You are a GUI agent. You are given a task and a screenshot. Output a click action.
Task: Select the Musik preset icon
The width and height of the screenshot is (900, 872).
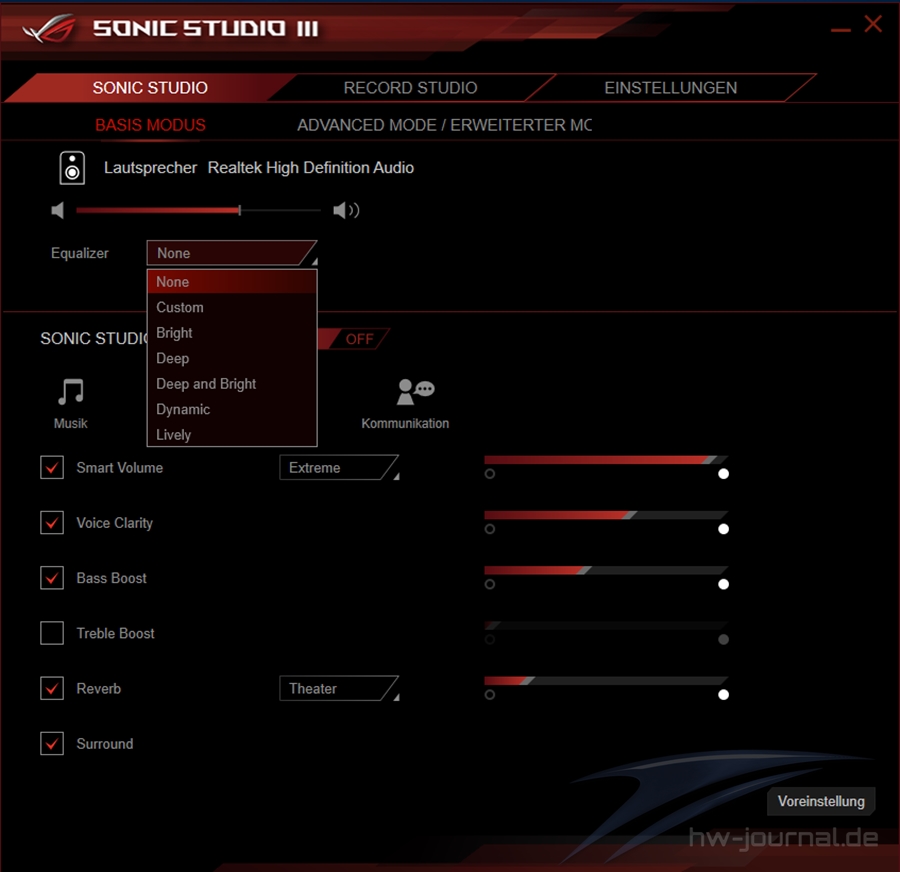coord(71,392)
